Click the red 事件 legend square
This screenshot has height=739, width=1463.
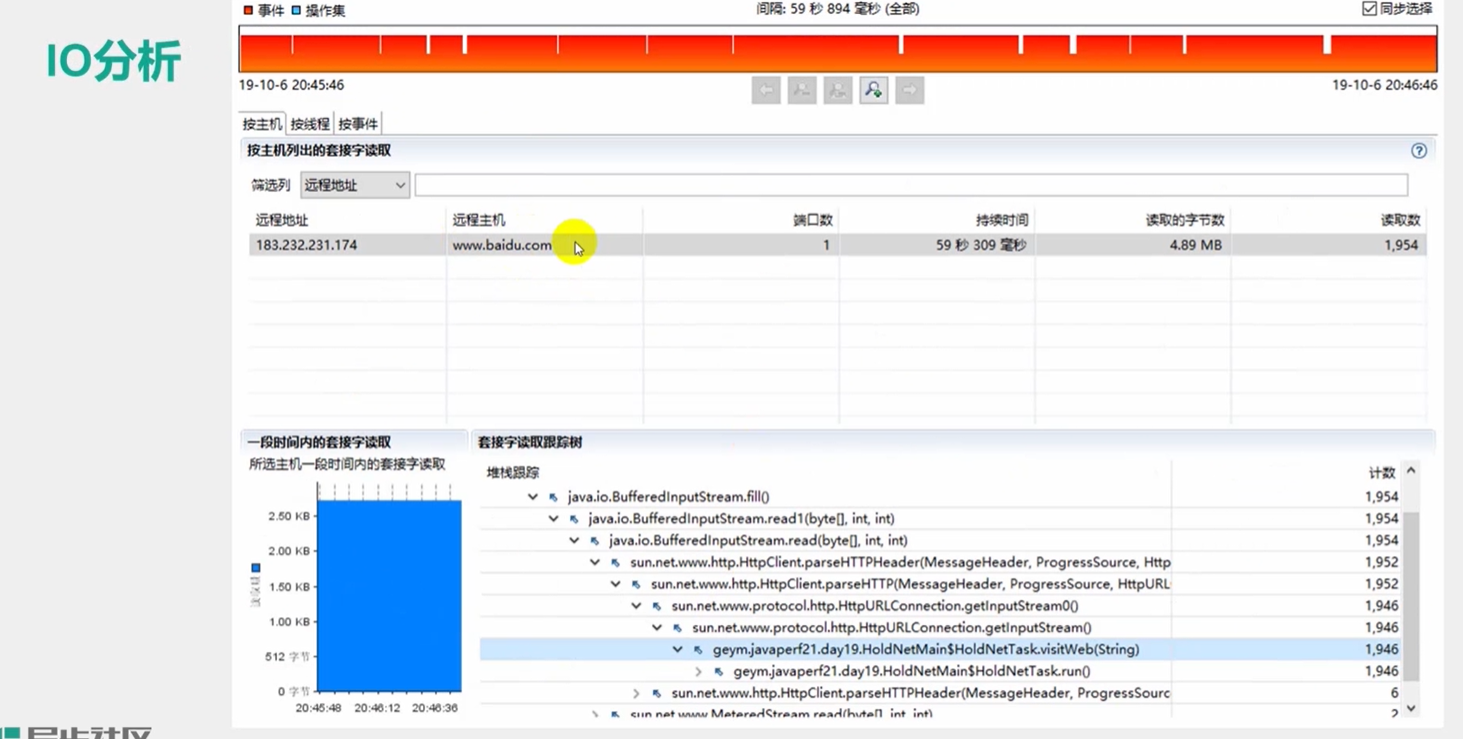[248, 10]
